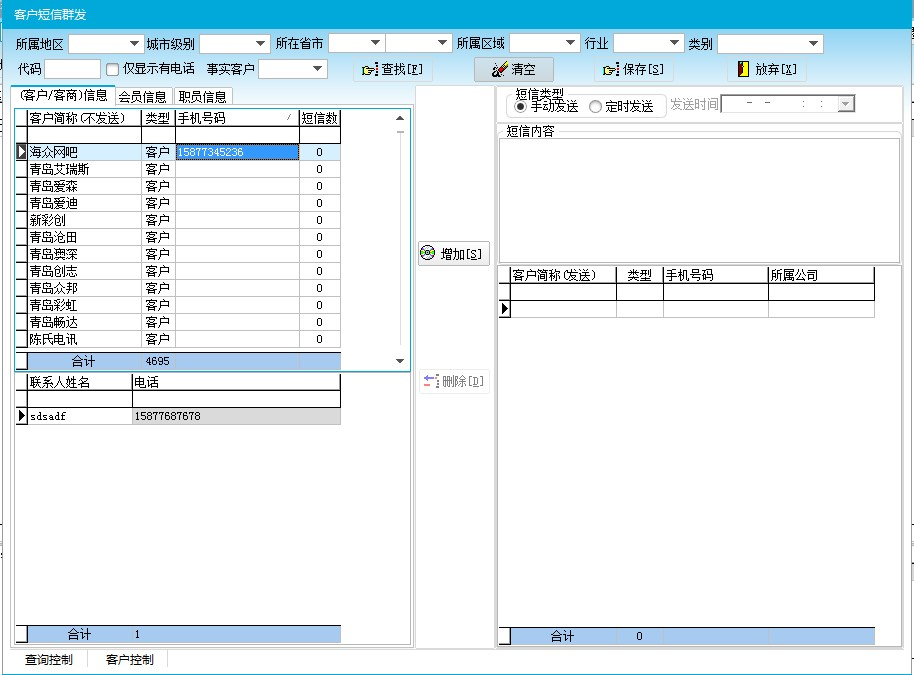The image size is (914, 675).
Task: Select the 陈氏电讯 customer row
Action: coord(178,339)
